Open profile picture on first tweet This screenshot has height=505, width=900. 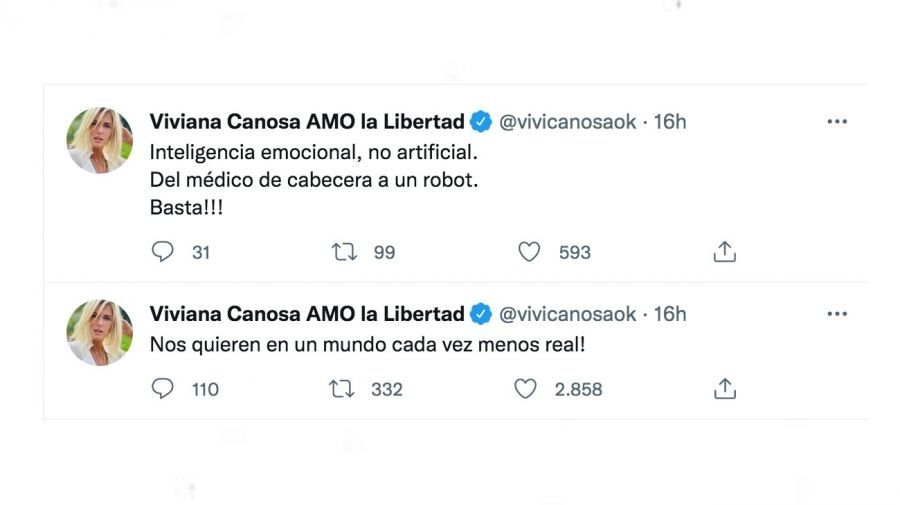(99, 141)
